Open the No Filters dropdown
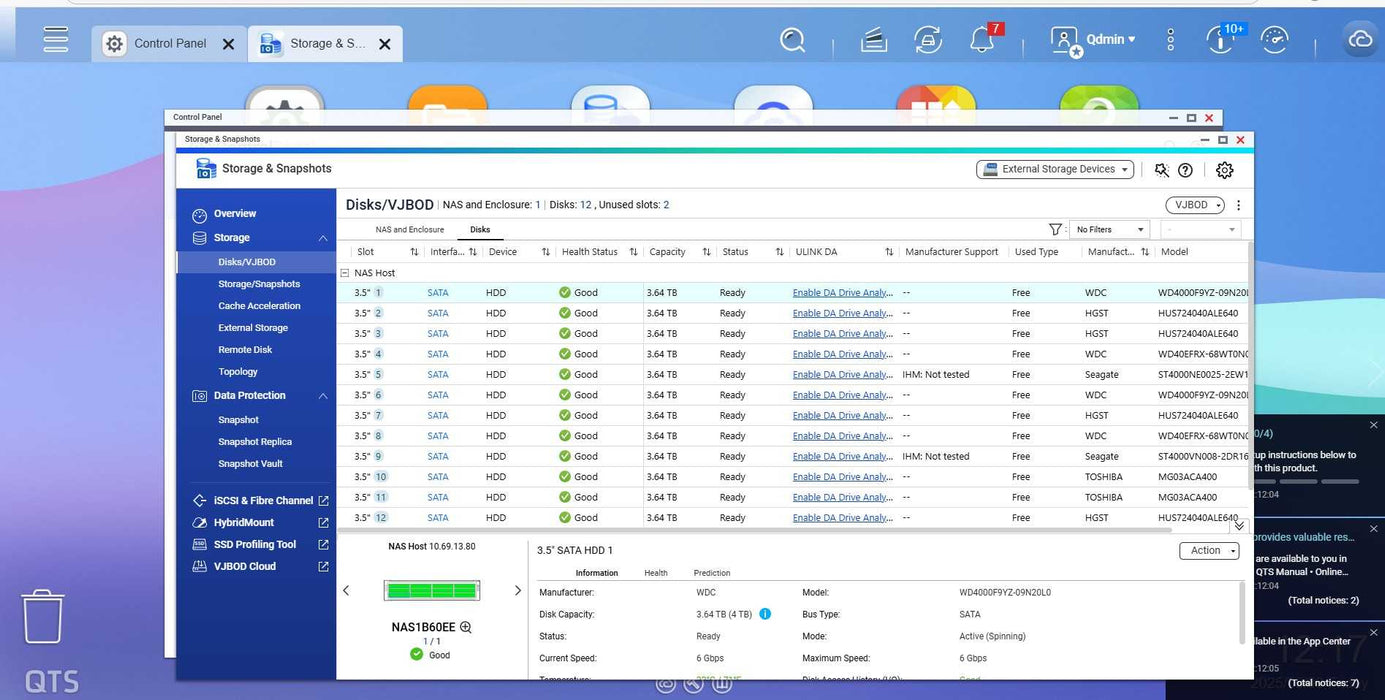This screenshot has height=700, width=1385. point(1109,229)
